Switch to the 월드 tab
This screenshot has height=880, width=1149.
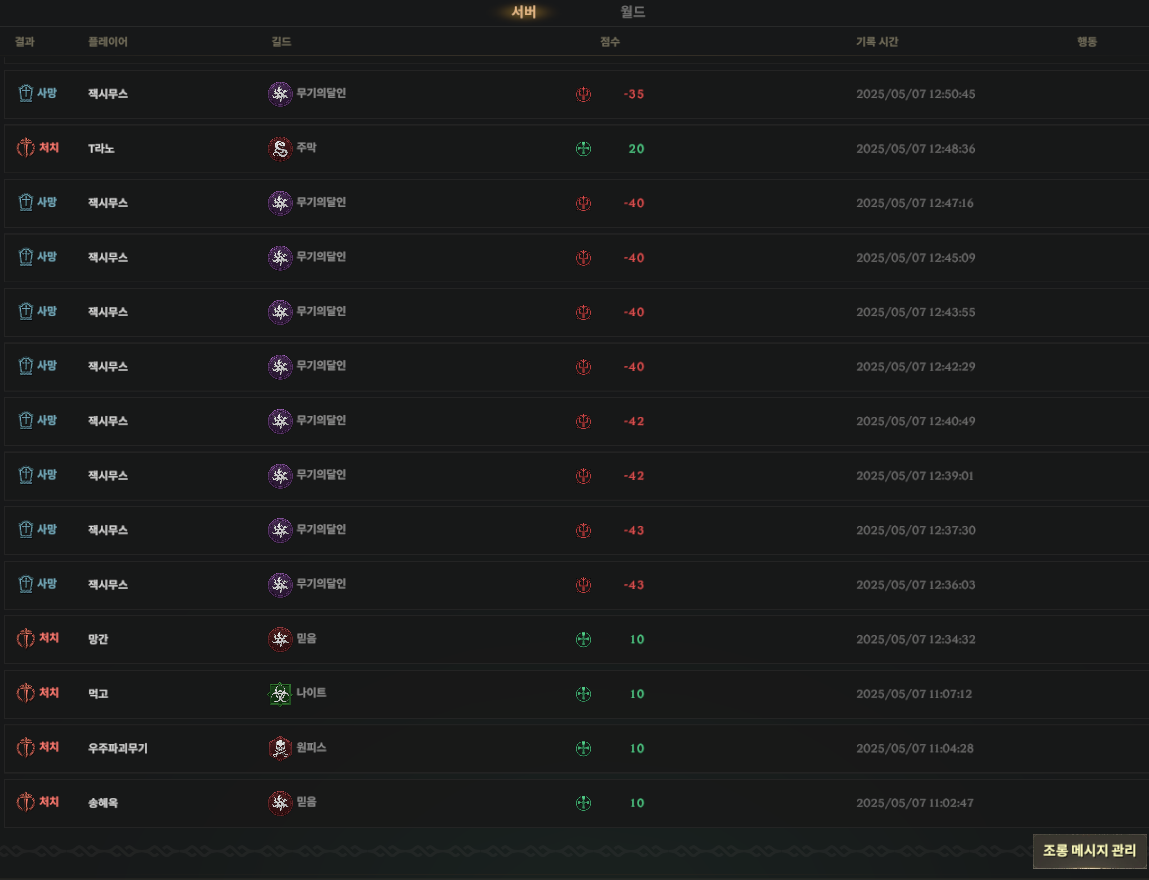click(x=632, y=12)
